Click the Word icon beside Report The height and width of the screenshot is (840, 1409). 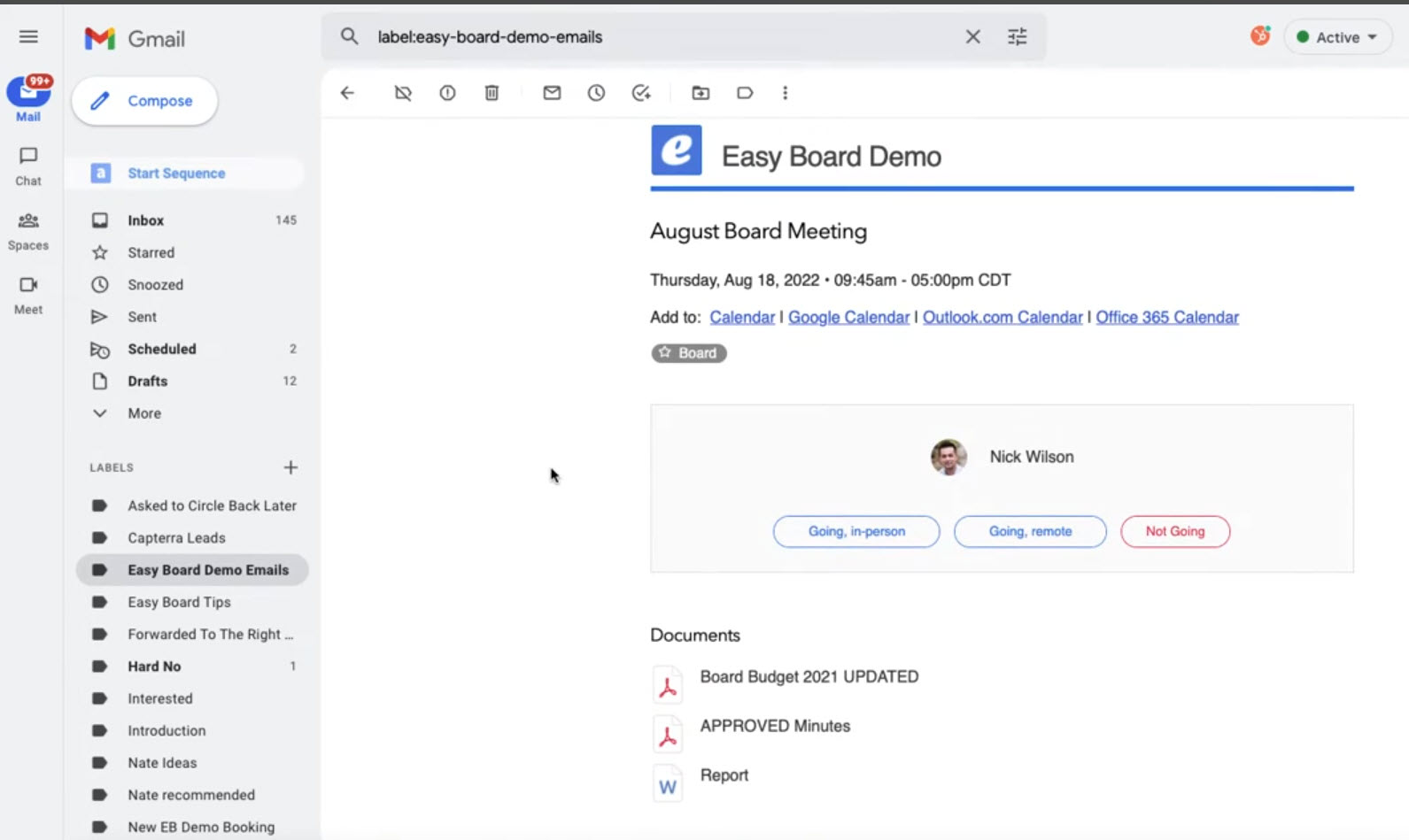point(668,784)
